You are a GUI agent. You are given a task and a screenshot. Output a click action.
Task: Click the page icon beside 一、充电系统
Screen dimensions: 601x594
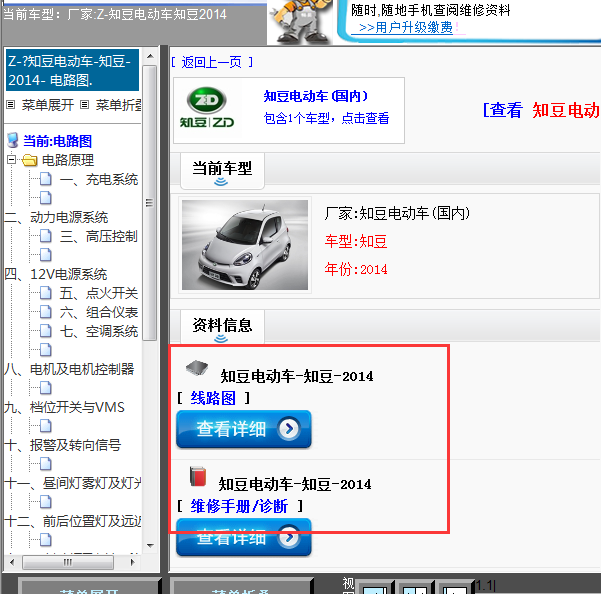(x=46, y=179)
